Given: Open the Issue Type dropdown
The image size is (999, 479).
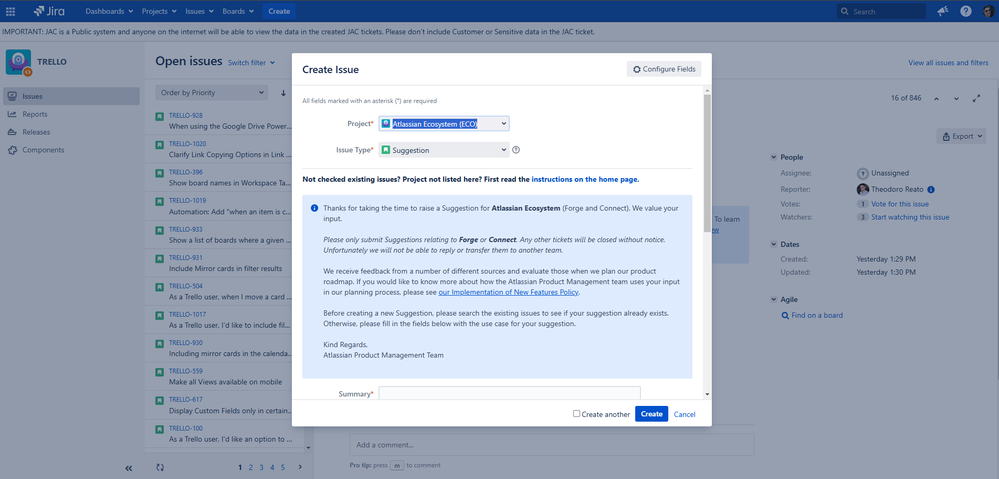Looking at the screenshot, I should pos(444,150).
